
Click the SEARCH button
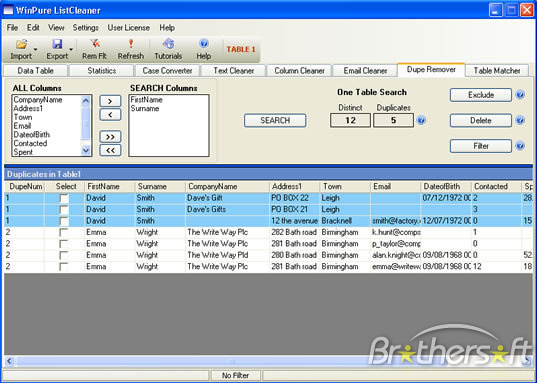(275, 121)
